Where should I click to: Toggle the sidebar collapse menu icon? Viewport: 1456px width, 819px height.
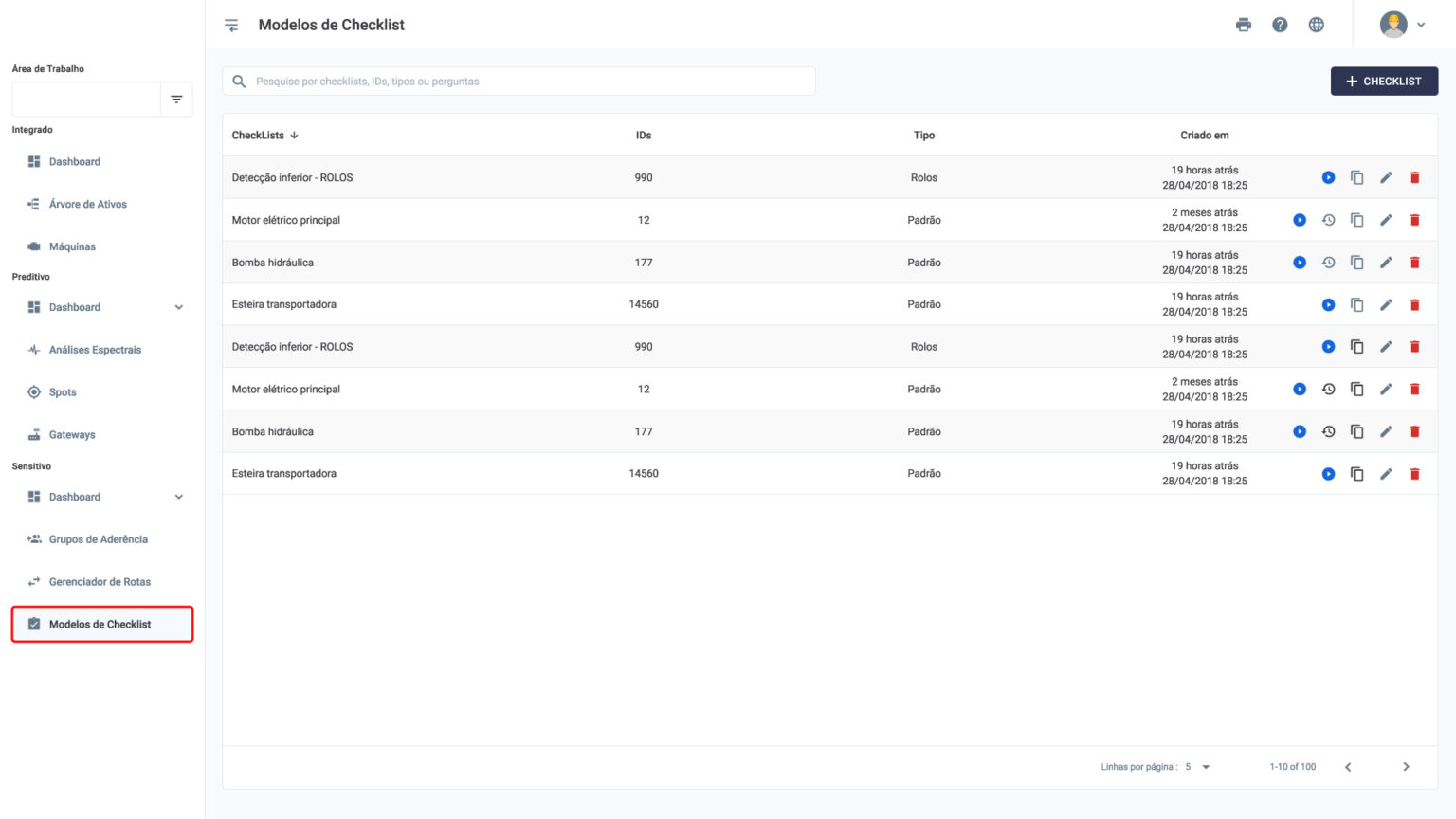[231, 25]
